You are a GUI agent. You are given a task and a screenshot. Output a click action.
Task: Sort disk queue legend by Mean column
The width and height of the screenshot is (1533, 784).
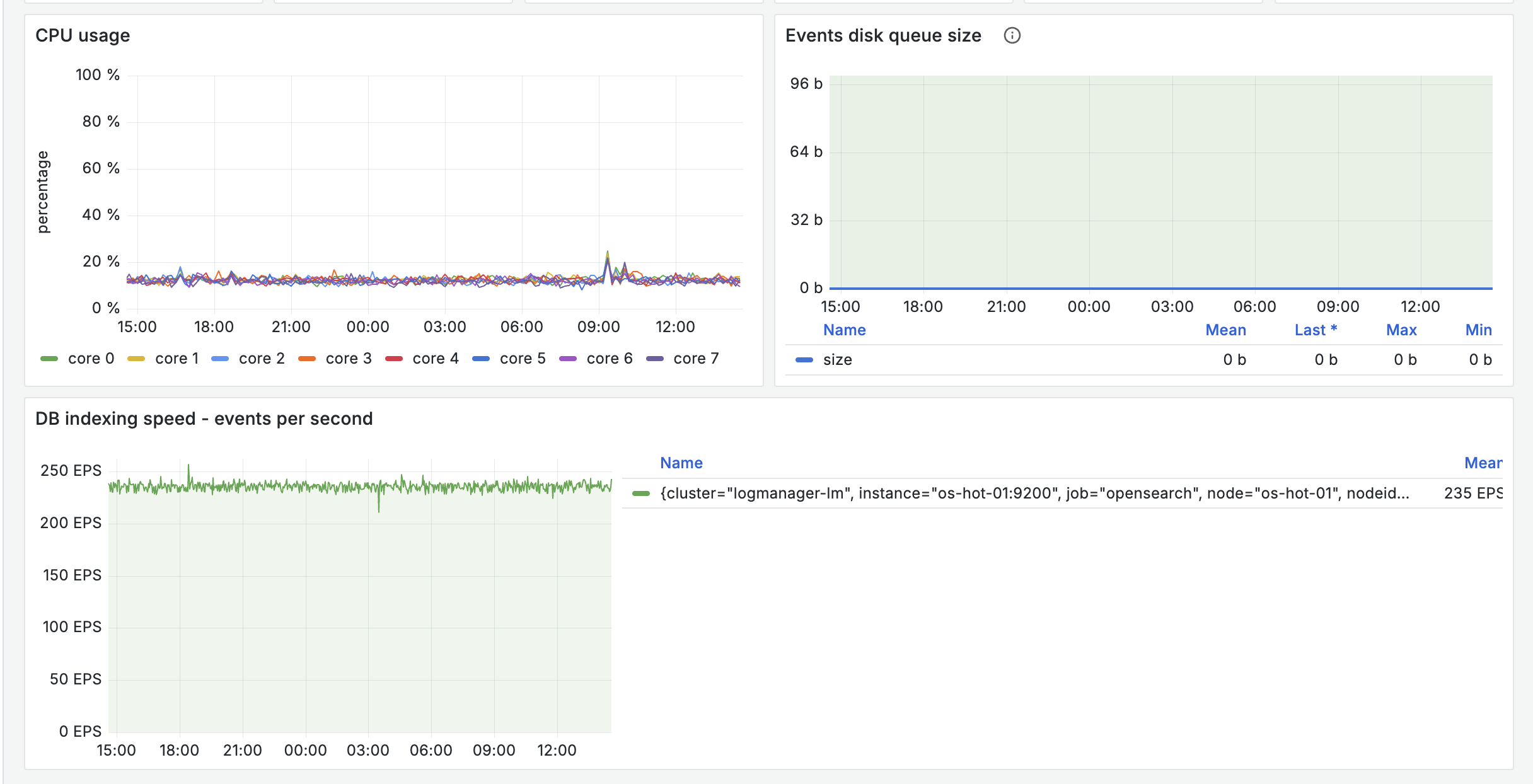(1225, 330)
